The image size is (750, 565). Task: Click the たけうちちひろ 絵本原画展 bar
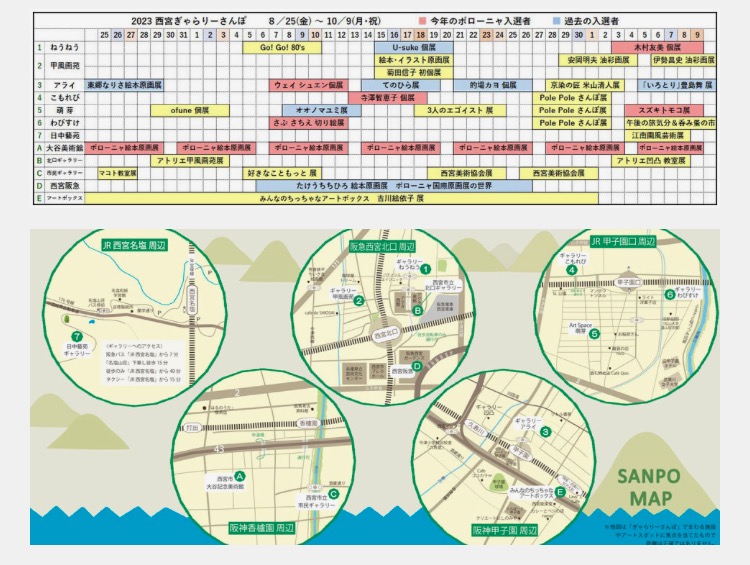394,186
